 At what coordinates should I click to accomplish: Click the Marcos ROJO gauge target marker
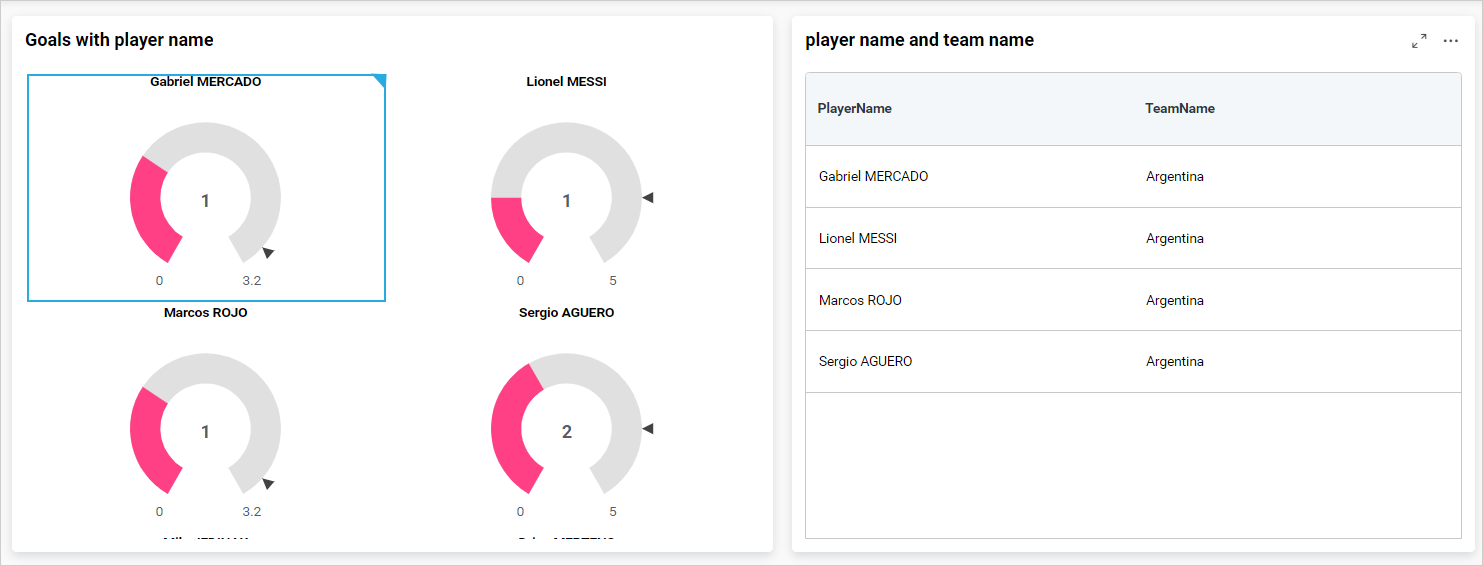(268, 483)
